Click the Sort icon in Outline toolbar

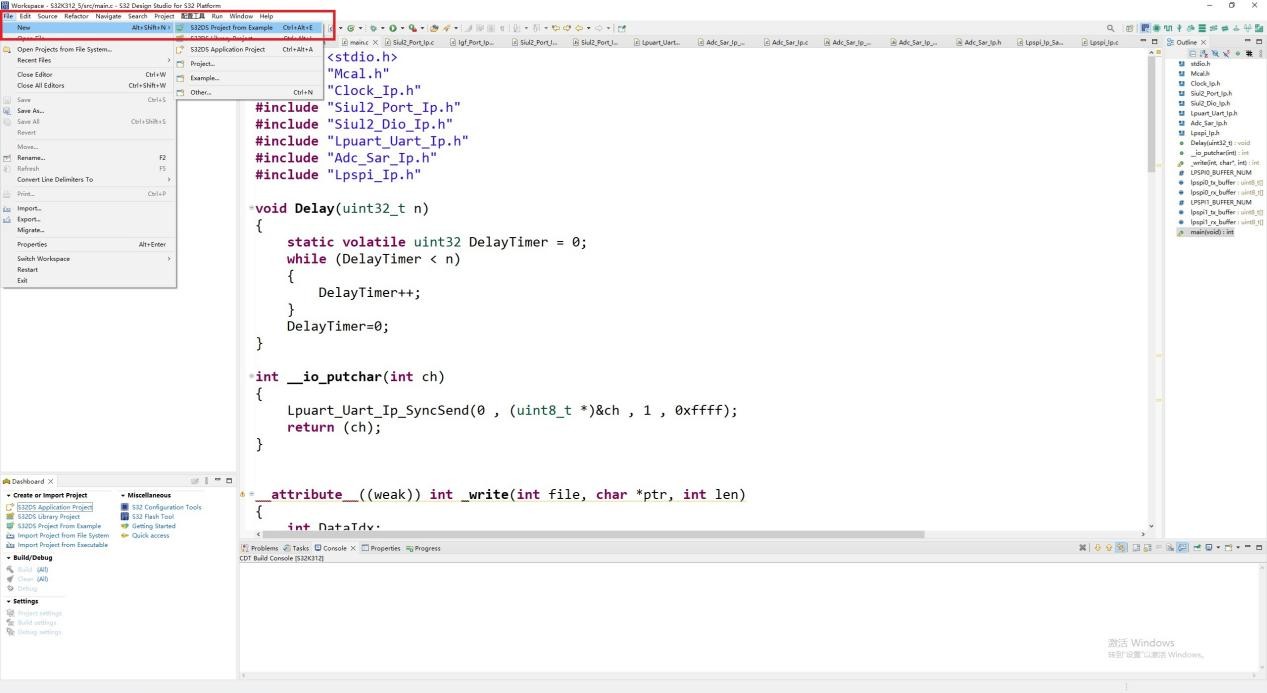pos(1204,53)
